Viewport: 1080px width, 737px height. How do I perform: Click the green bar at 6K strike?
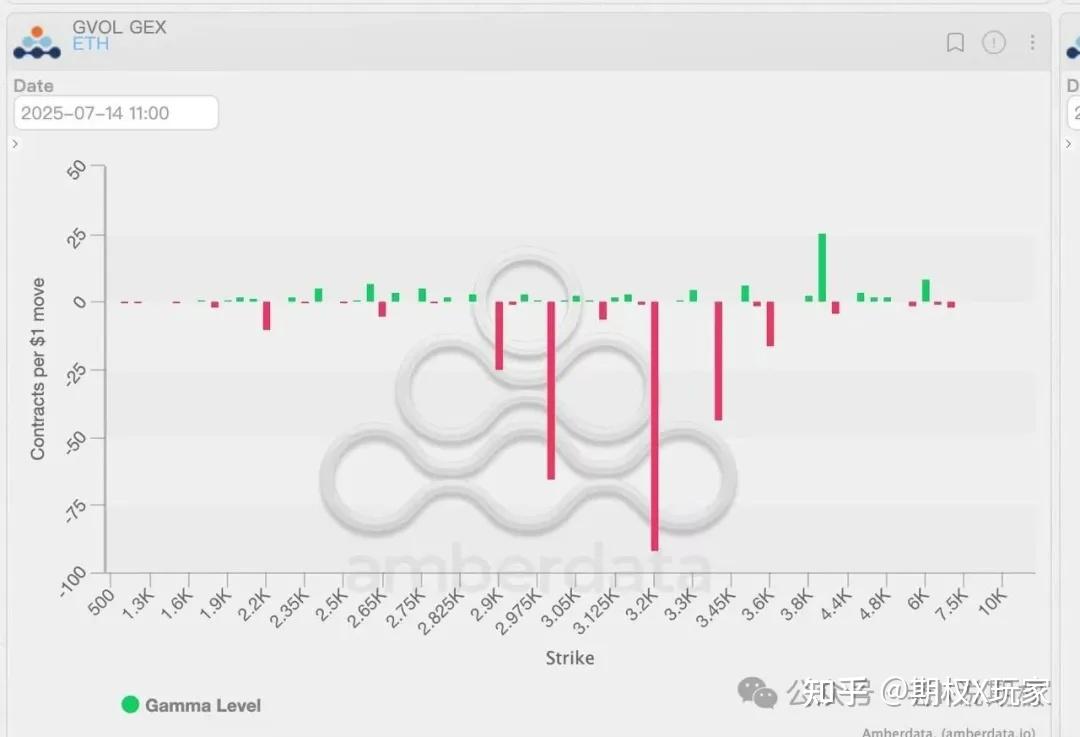pyautogui.click(x=926, y=290)
